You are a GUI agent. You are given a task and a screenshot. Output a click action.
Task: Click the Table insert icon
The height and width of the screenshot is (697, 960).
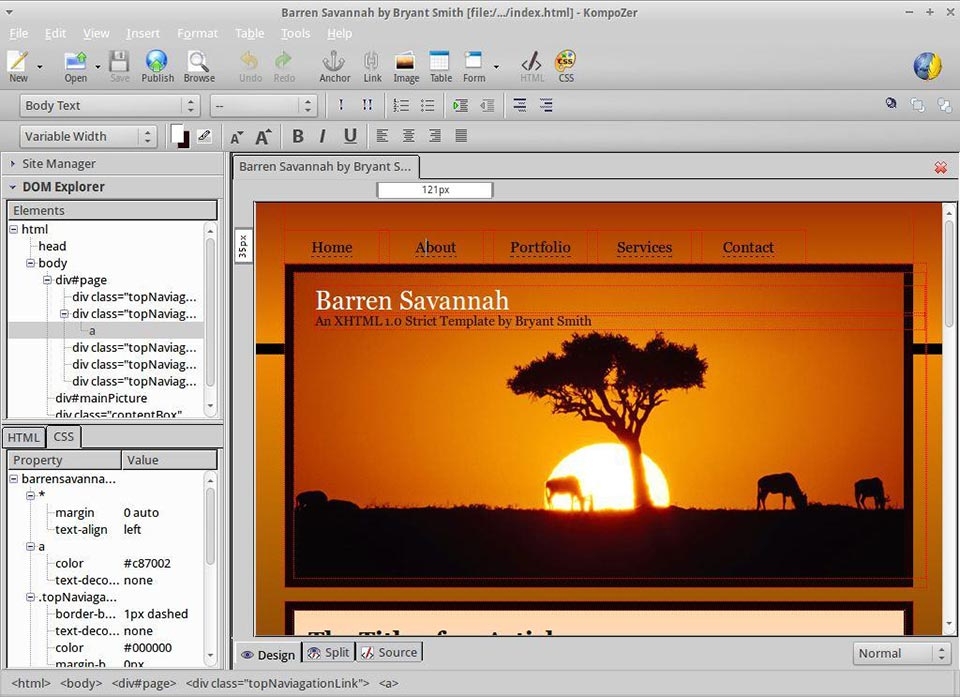pos(440,66)
